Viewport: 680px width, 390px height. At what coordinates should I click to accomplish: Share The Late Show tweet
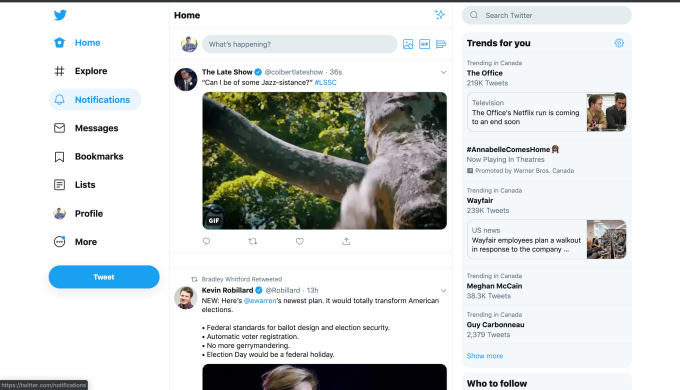coord(346,241)
